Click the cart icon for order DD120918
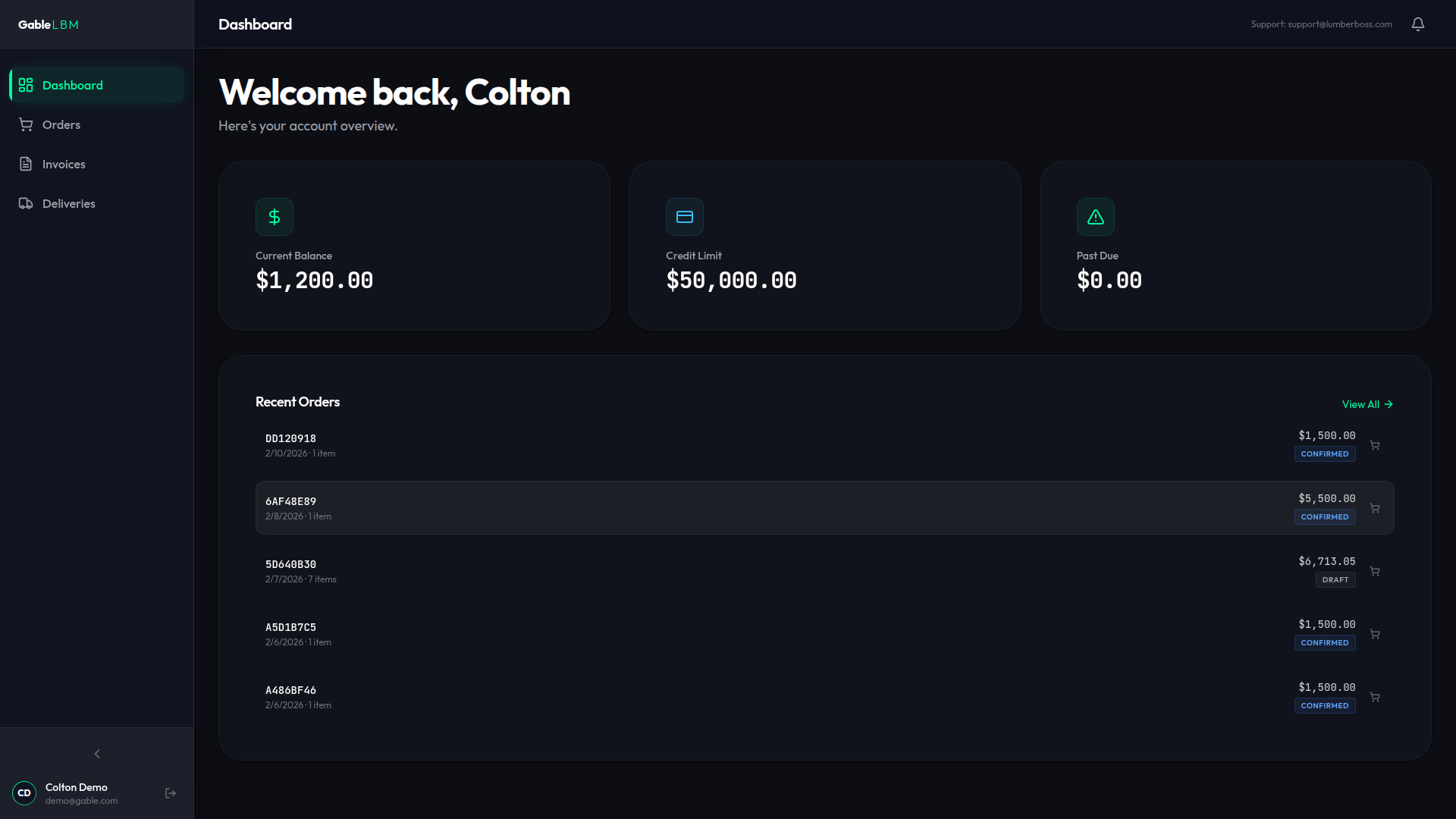This screenshot has height=819, width=1456. (1375, 445)
